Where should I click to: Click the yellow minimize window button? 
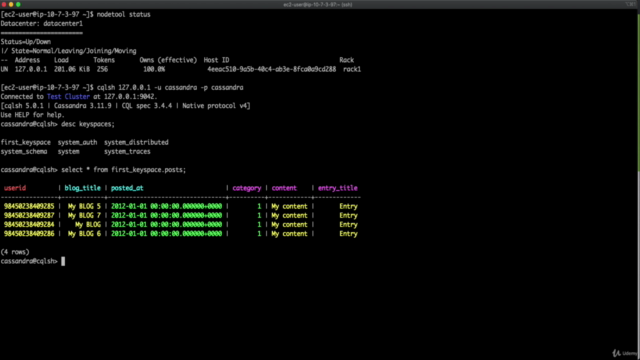pyautogui.click(x=11, y=4)
